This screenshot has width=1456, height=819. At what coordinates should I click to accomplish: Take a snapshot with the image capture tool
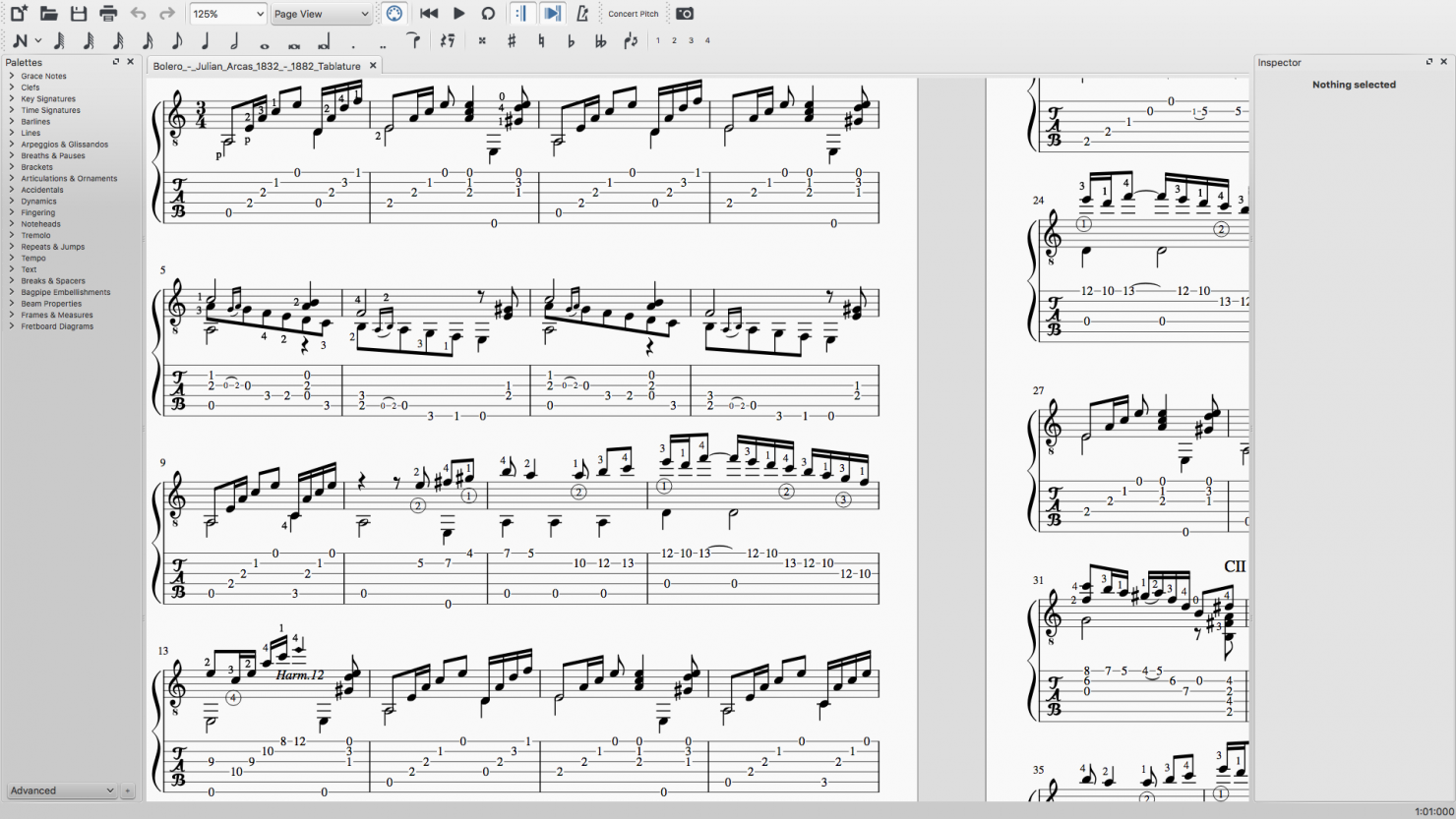pos(684,14)
